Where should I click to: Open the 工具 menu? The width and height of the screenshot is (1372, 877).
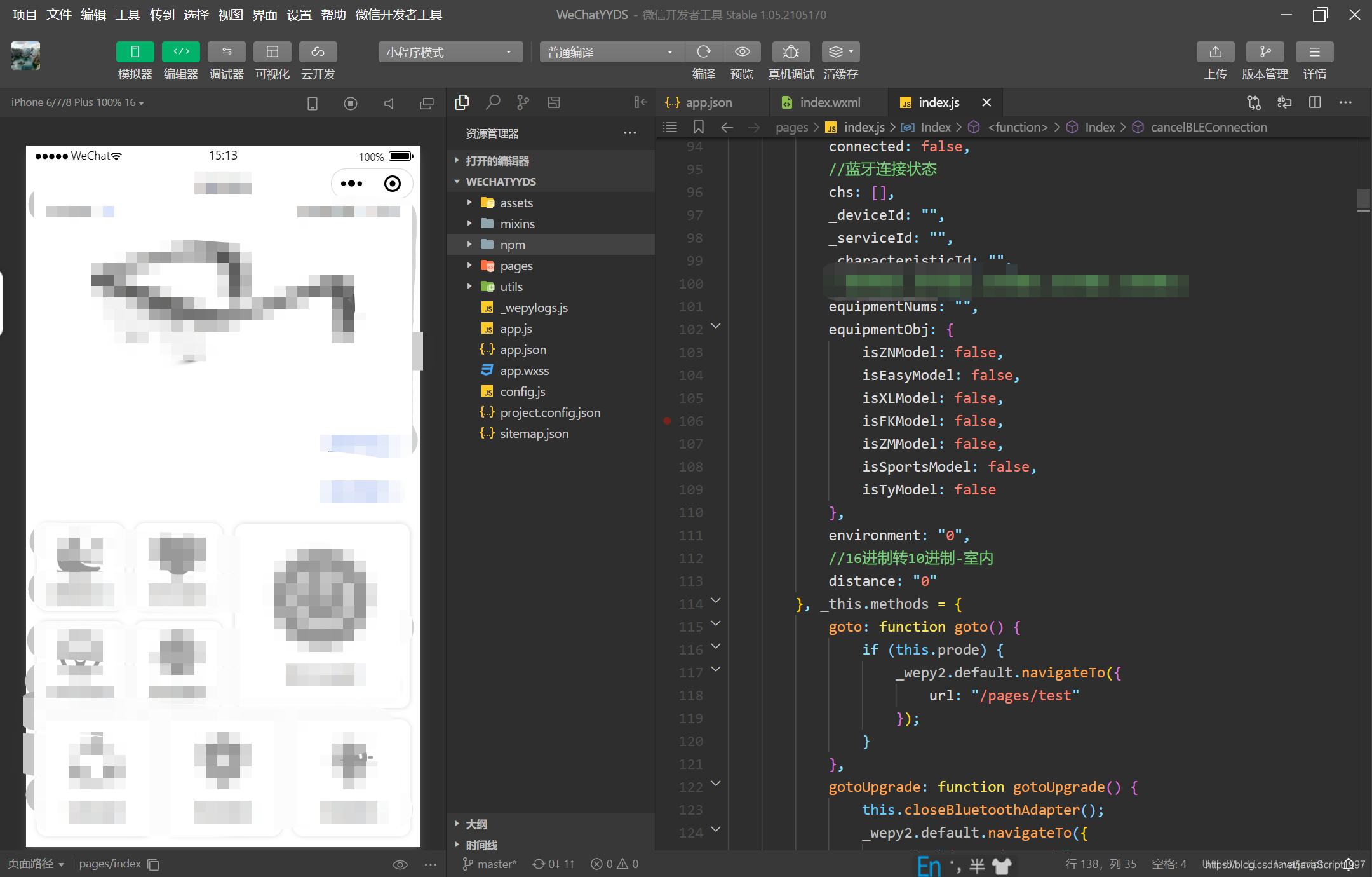tap(128, 15)
